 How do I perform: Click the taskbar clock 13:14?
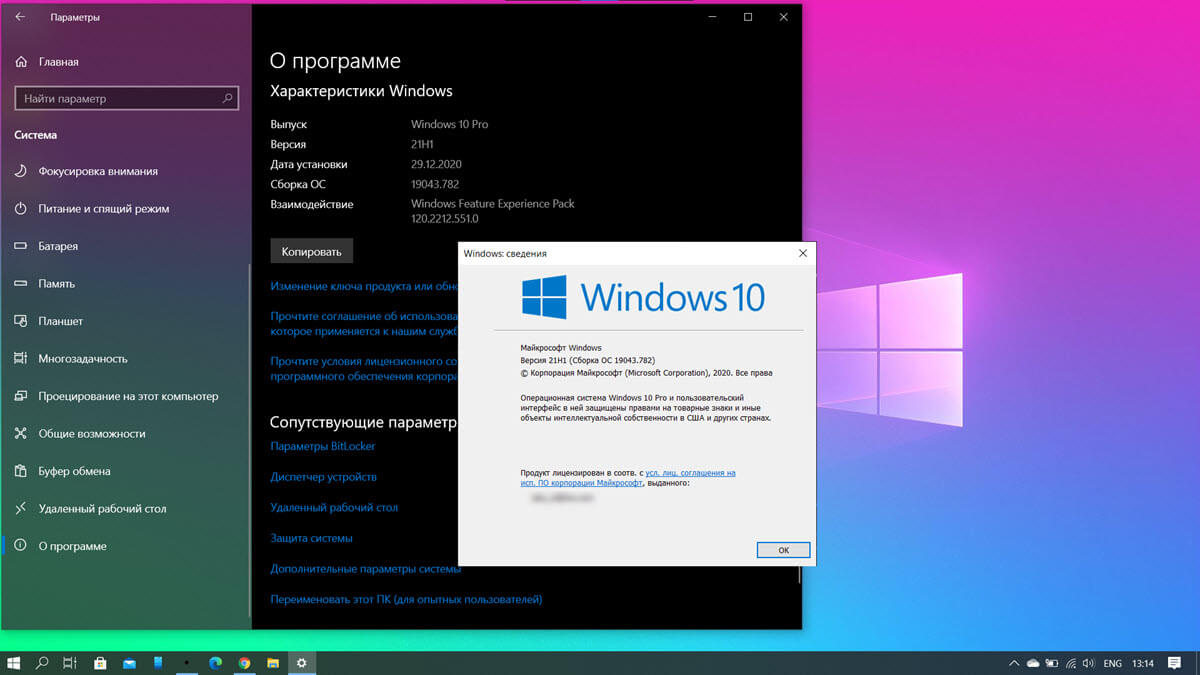pos(1144,664)
